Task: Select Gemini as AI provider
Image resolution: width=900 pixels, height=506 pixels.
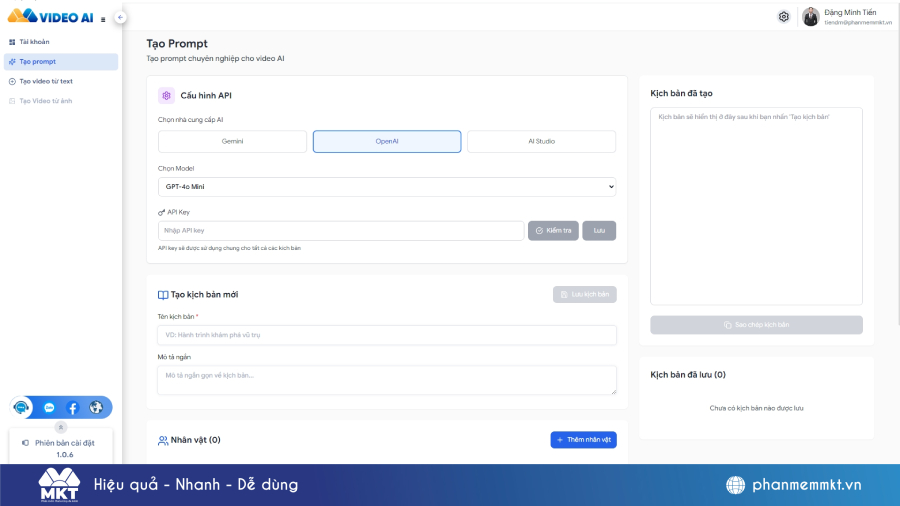Action: point(232,141)
